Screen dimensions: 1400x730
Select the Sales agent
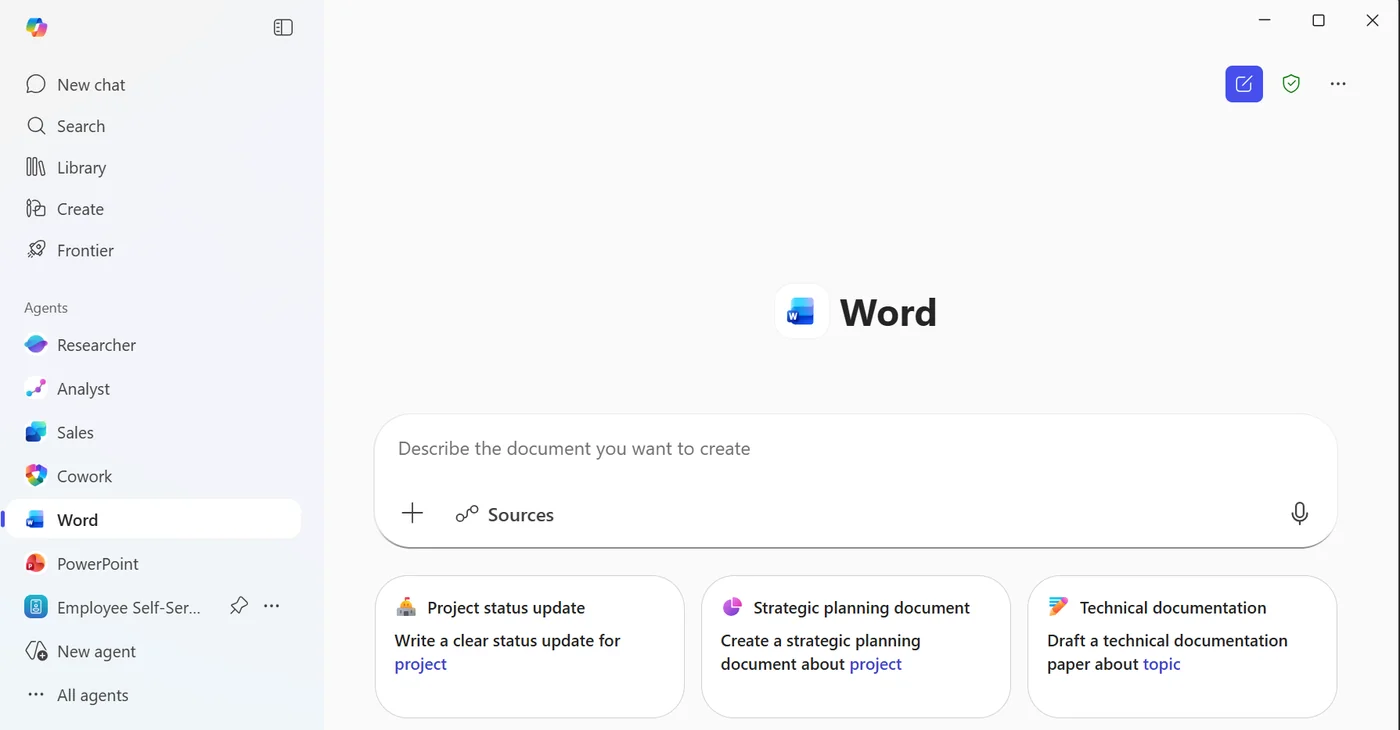[x=152, y=433]
